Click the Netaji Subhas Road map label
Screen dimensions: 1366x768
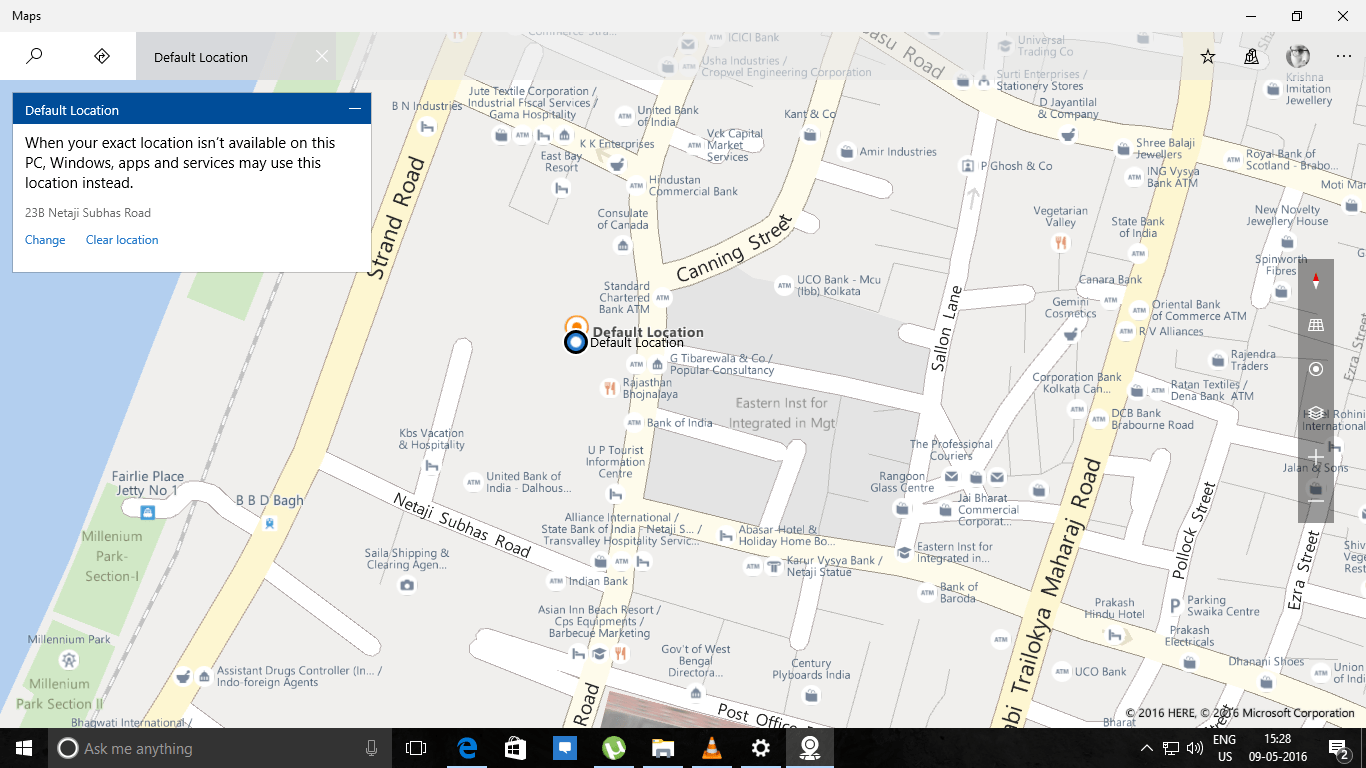point(461,525)
